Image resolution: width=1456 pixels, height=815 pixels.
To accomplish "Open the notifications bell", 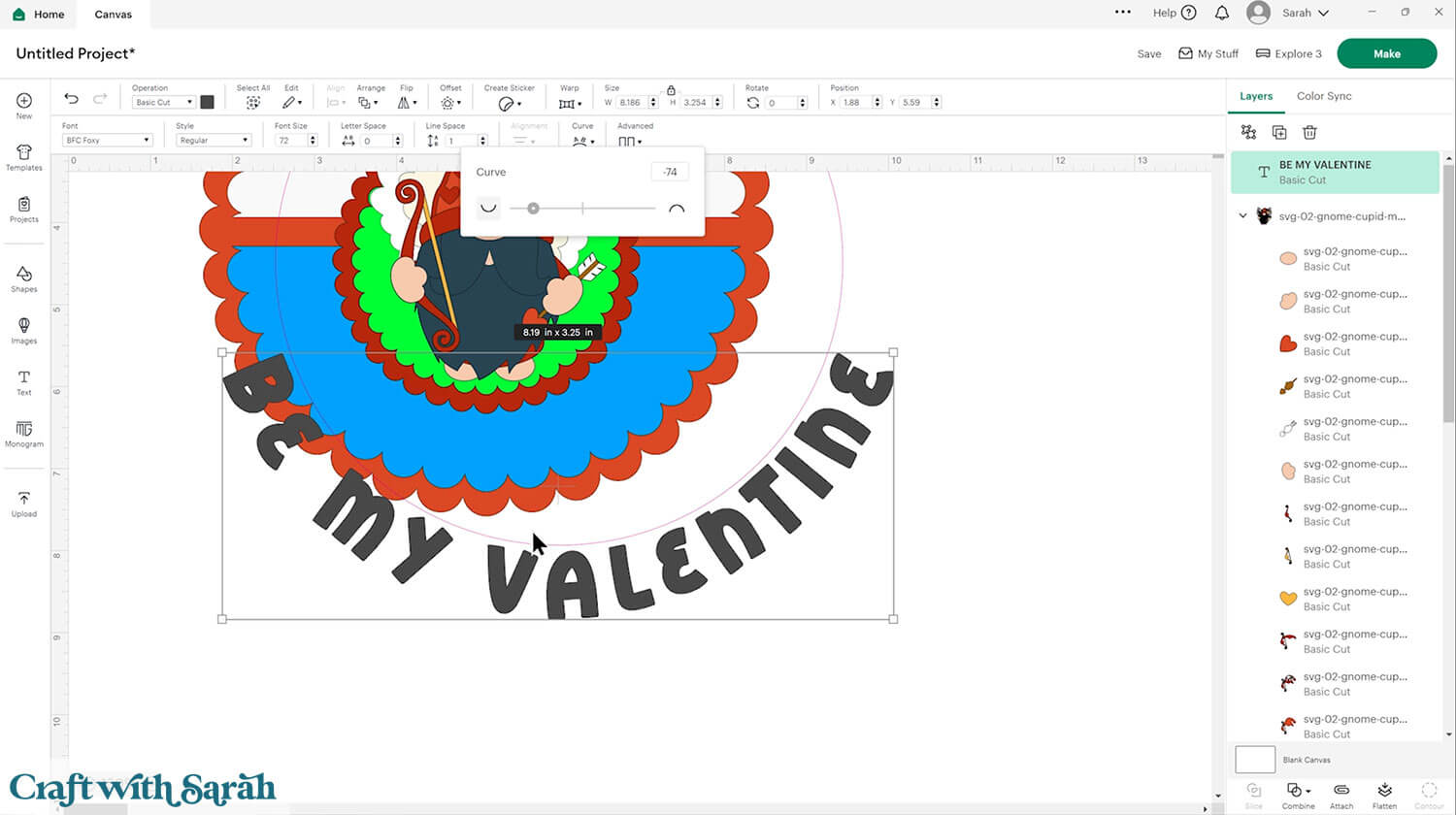I will click(x=1222, y=13).
